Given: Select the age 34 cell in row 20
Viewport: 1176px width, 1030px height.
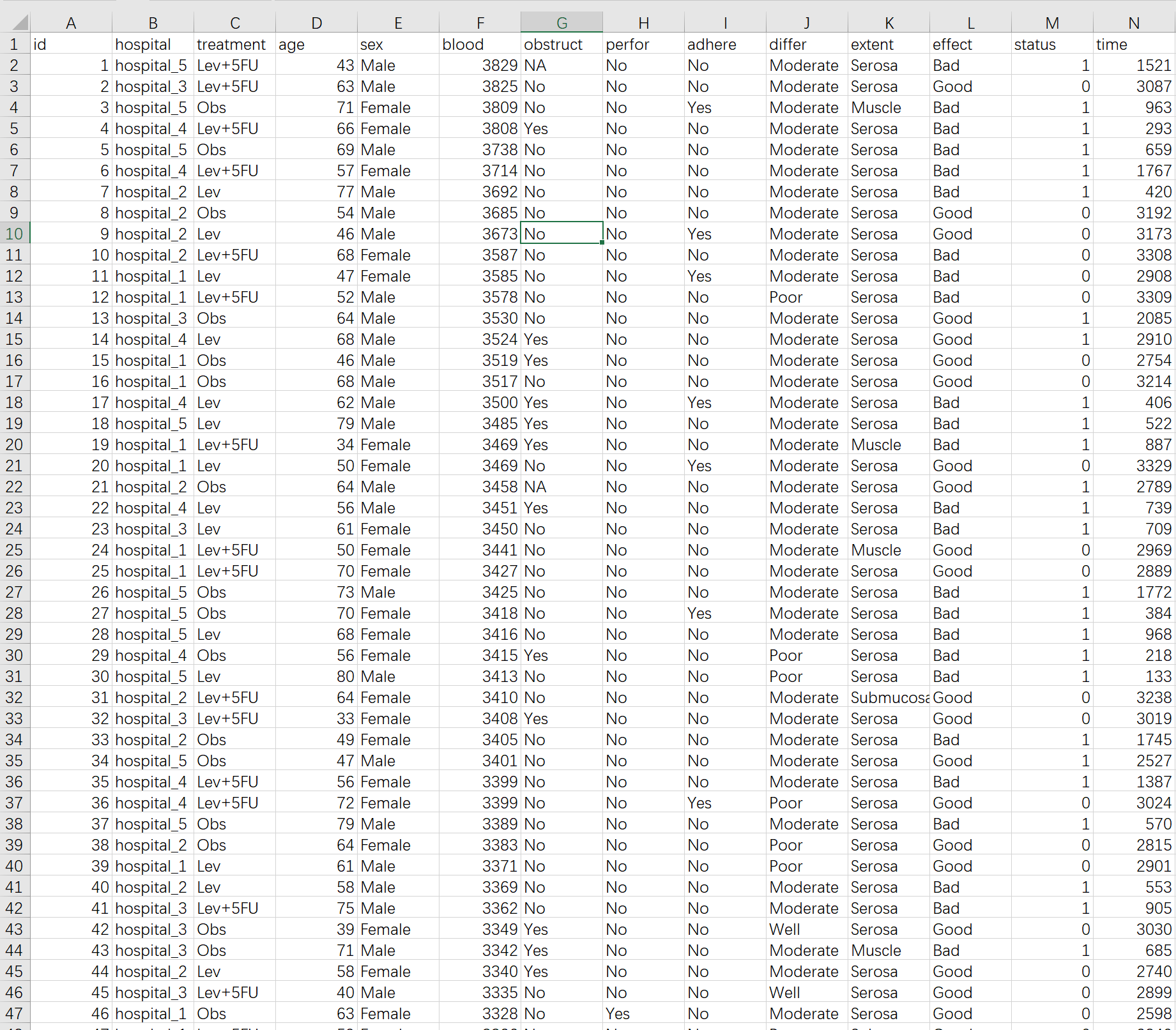Looking at the screenshot, I should click(316, 444).
